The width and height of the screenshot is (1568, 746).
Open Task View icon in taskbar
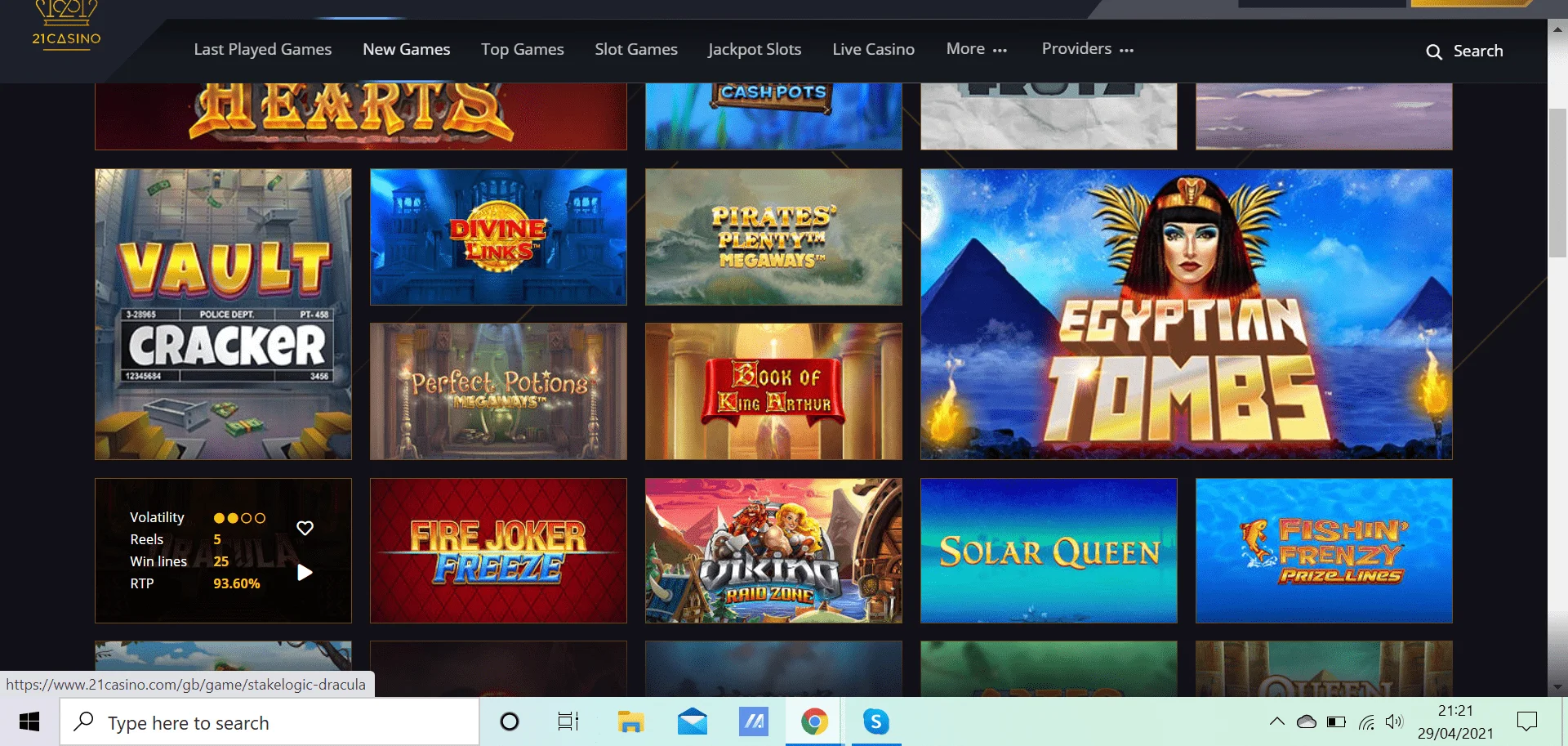[568, 722]
